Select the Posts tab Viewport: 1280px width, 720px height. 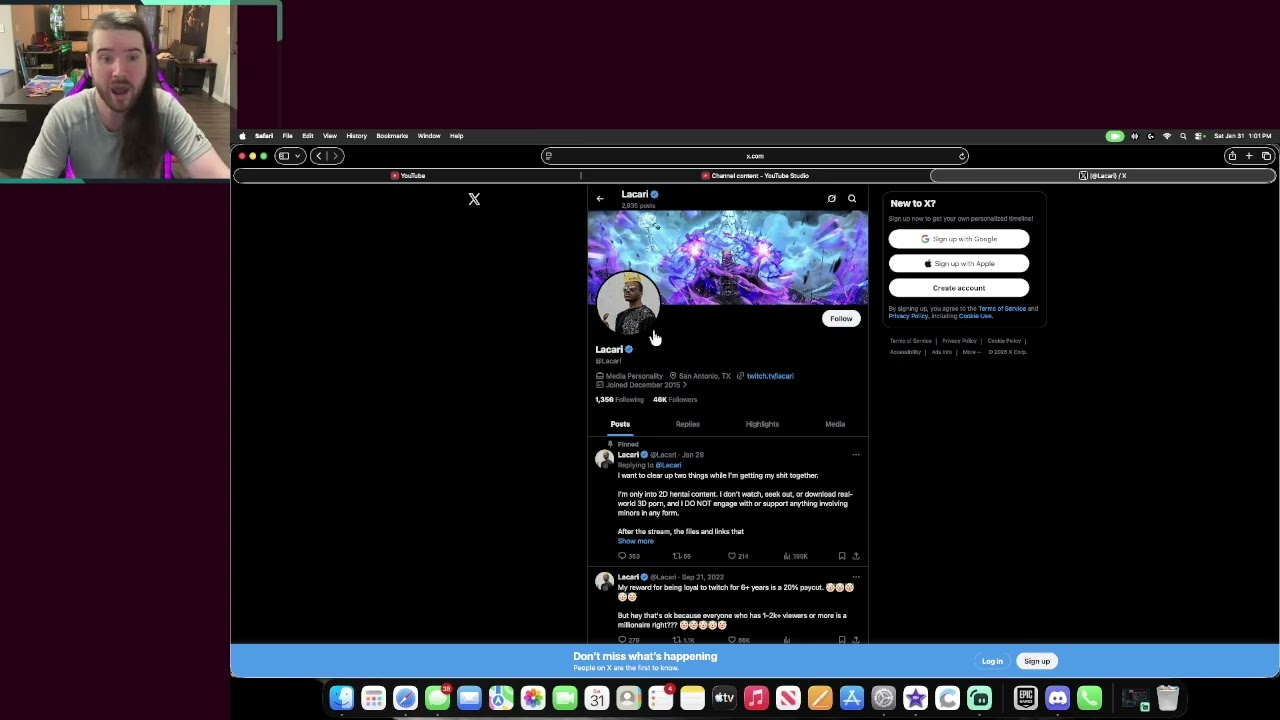coord(620,424)
